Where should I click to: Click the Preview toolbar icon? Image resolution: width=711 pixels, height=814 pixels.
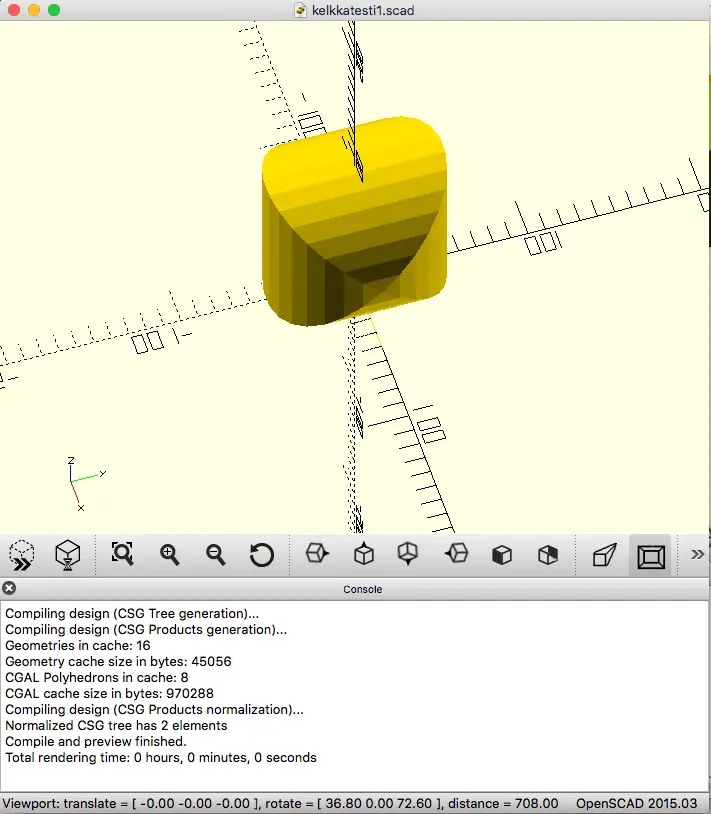pos(22,555)
